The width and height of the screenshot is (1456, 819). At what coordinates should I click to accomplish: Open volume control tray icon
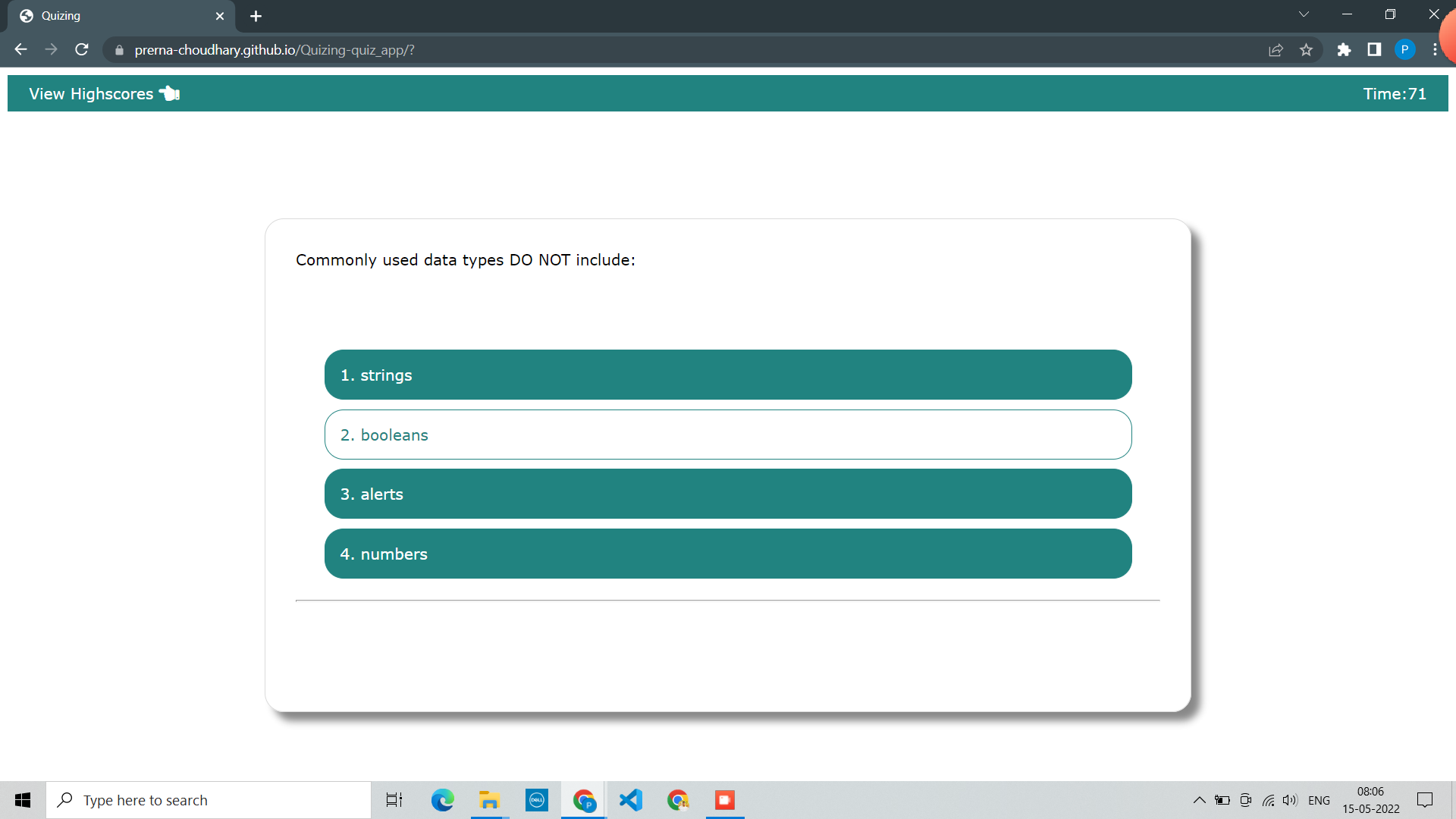pos(1290,800)
